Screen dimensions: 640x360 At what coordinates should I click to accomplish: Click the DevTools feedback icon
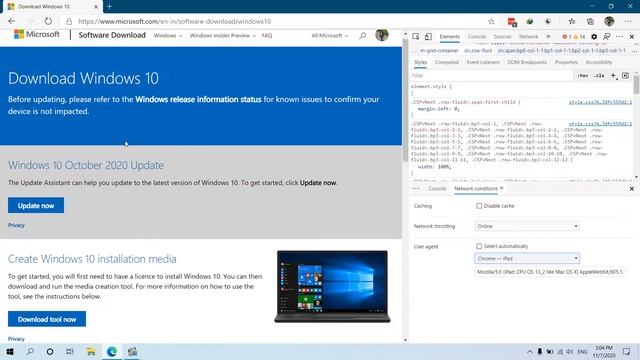tap(607, 36)
